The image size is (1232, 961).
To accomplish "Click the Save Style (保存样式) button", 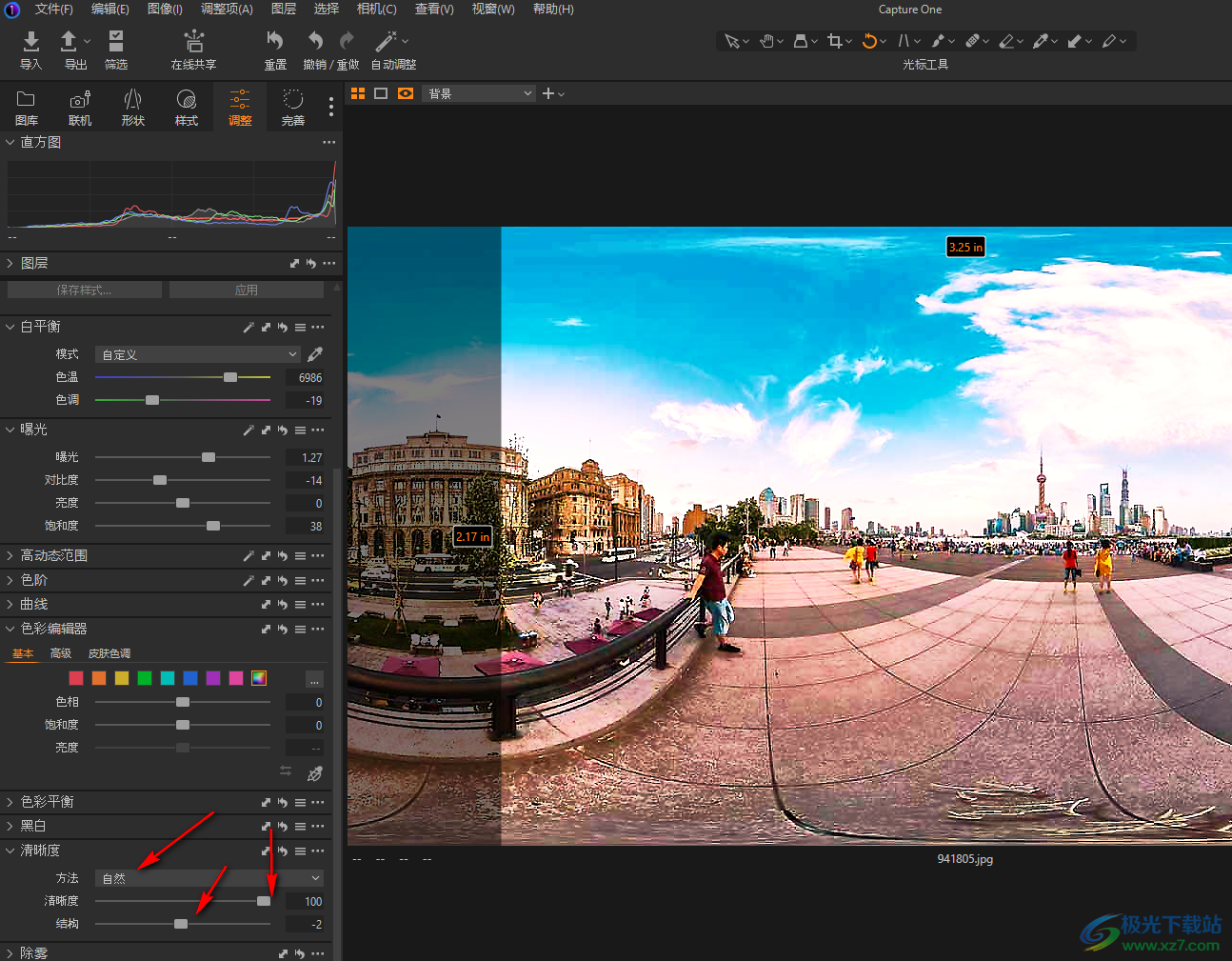I will [x=85, y=290].
